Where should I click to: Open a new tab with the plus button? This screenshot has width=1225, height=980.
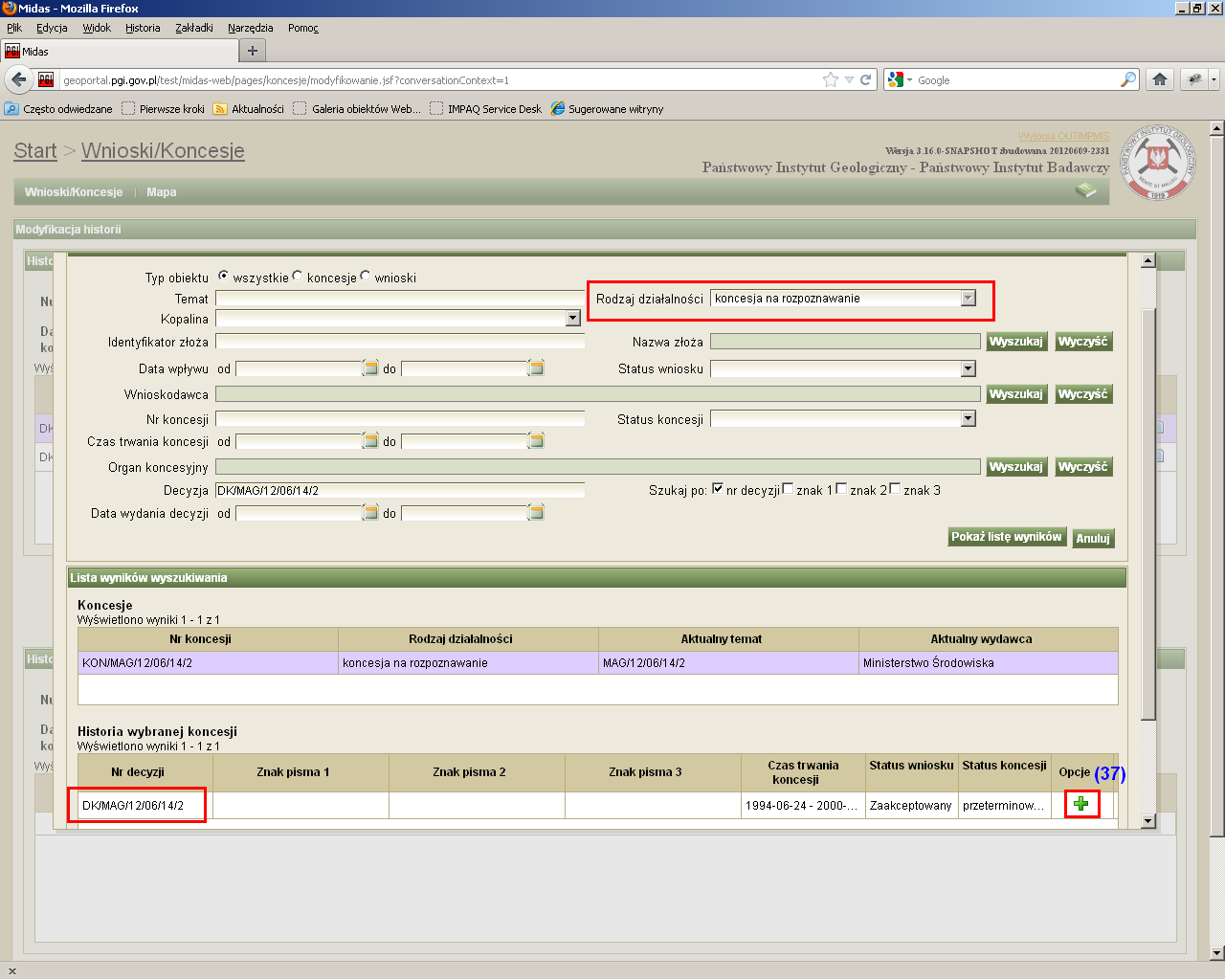[253, 51]
